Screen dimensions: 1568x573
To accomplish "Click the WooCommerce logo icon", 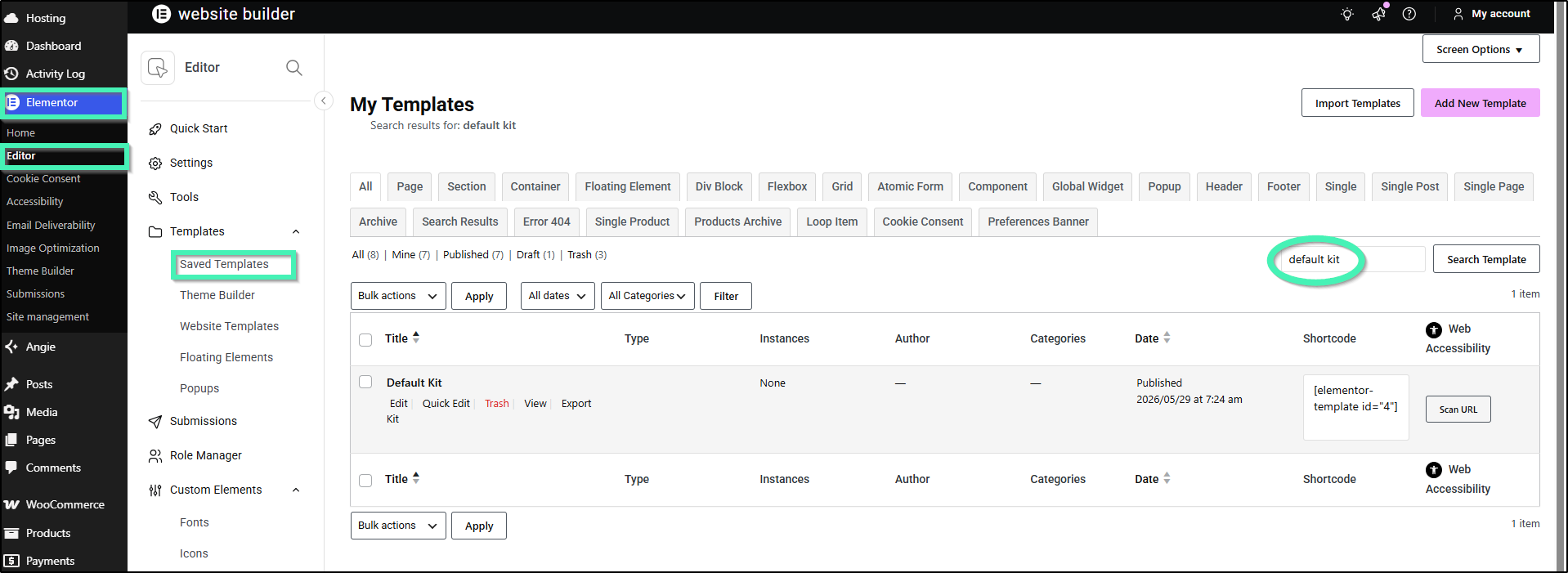I will (x=11, y=504).
